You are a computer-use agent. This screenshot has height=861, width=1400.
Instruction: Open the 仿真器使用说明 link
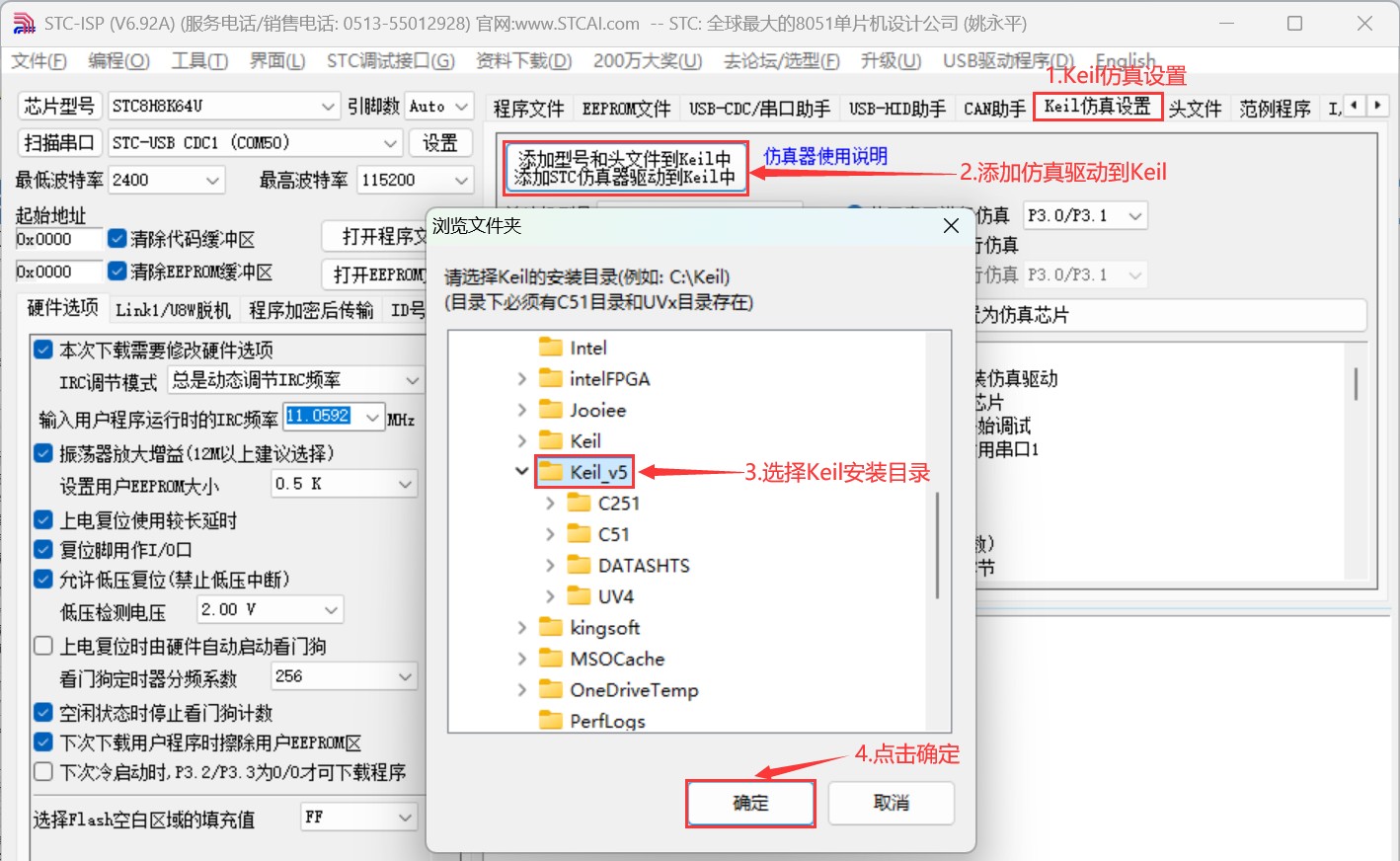pyautogui.click(x=825, y=156)
